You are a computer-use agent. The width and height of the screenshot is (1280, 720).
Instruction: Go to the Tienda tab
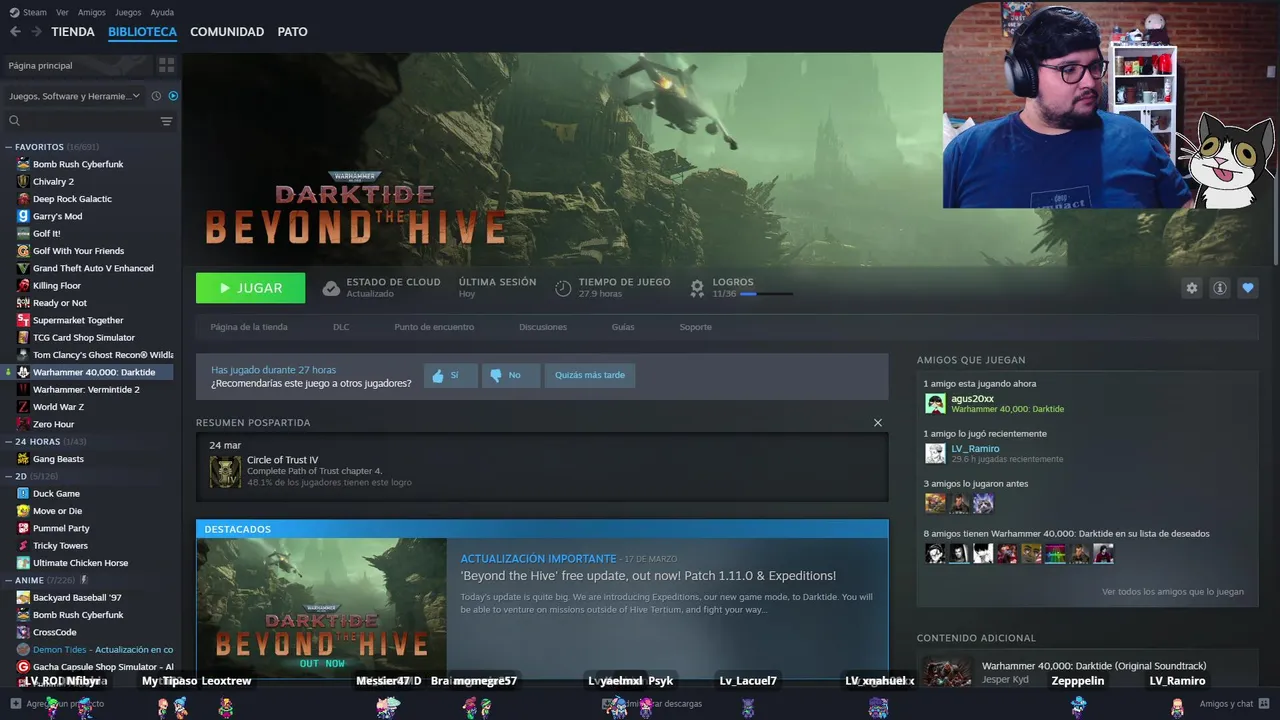[73, 32]
